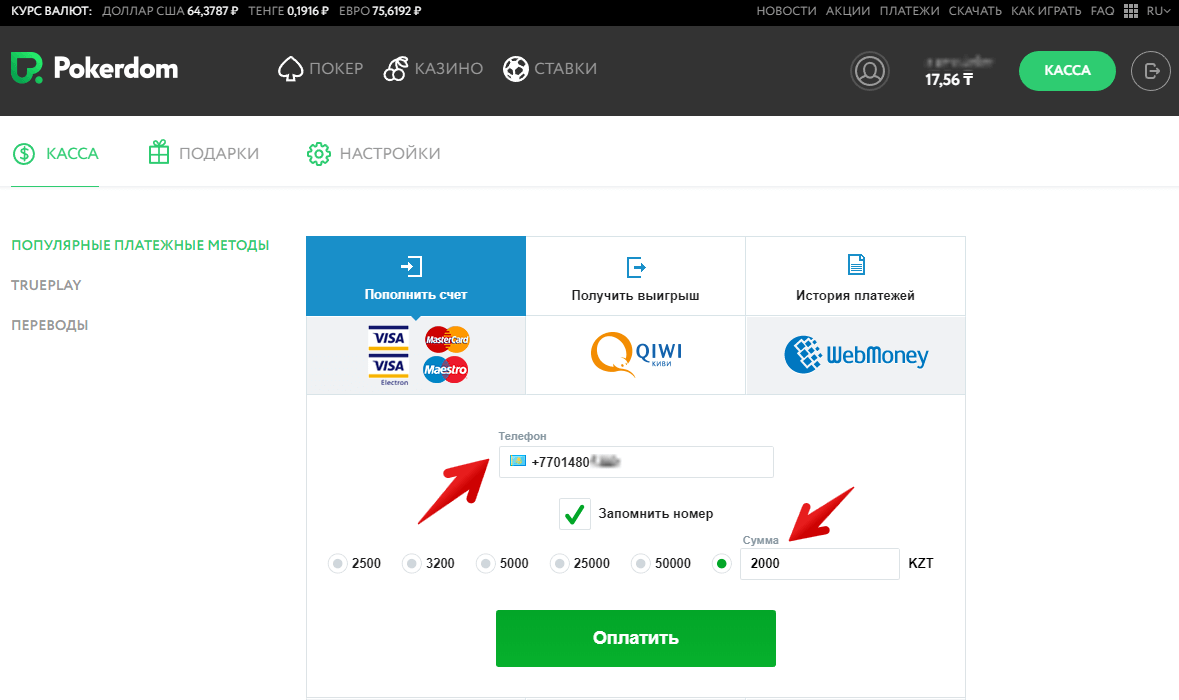Viewport: 1179px width, 700px height.
Task: Choose the 5000 amount option
Action: coord(486,564)
